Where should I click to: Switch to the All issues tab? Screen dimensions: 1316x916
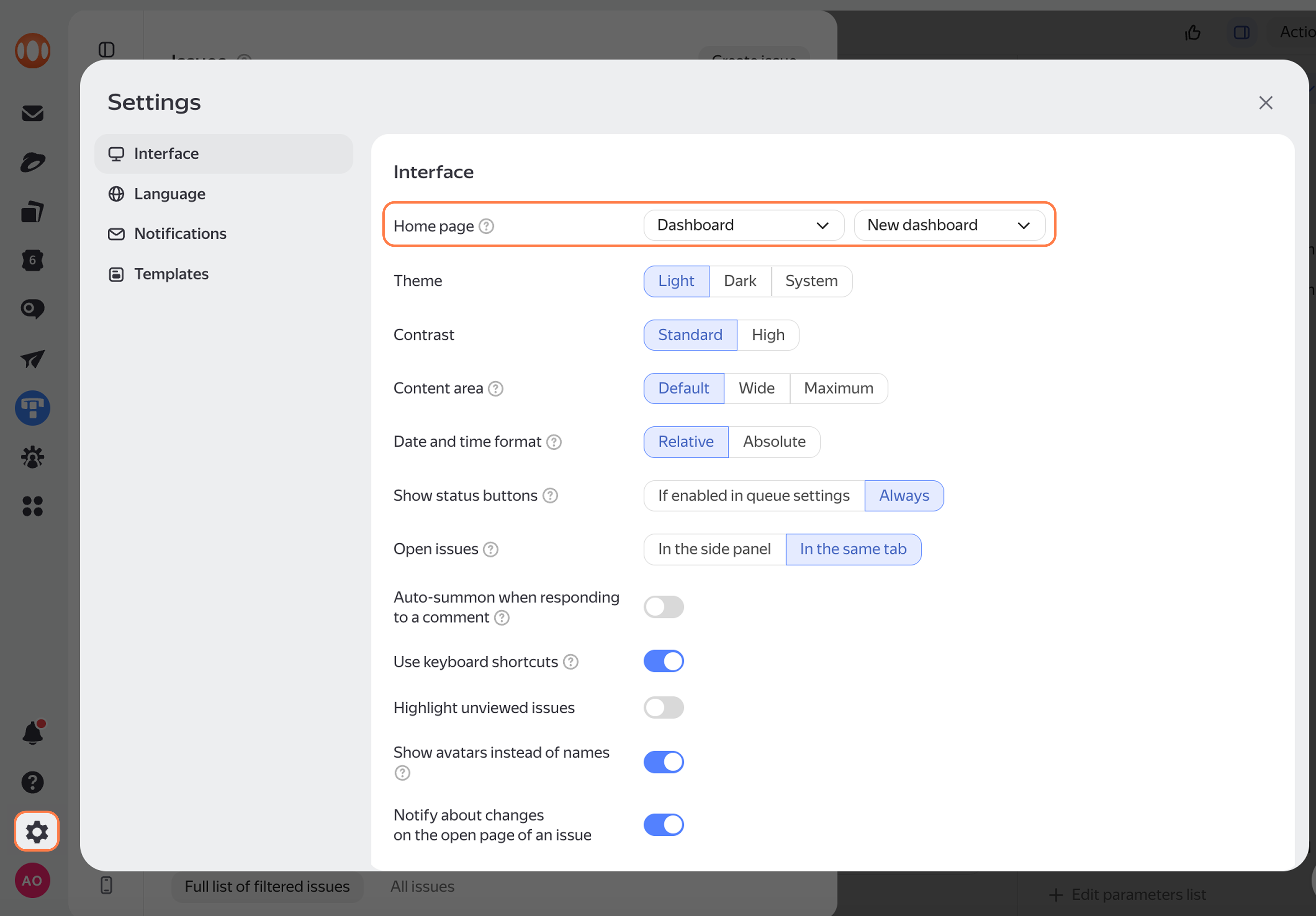tap(422, 886)
